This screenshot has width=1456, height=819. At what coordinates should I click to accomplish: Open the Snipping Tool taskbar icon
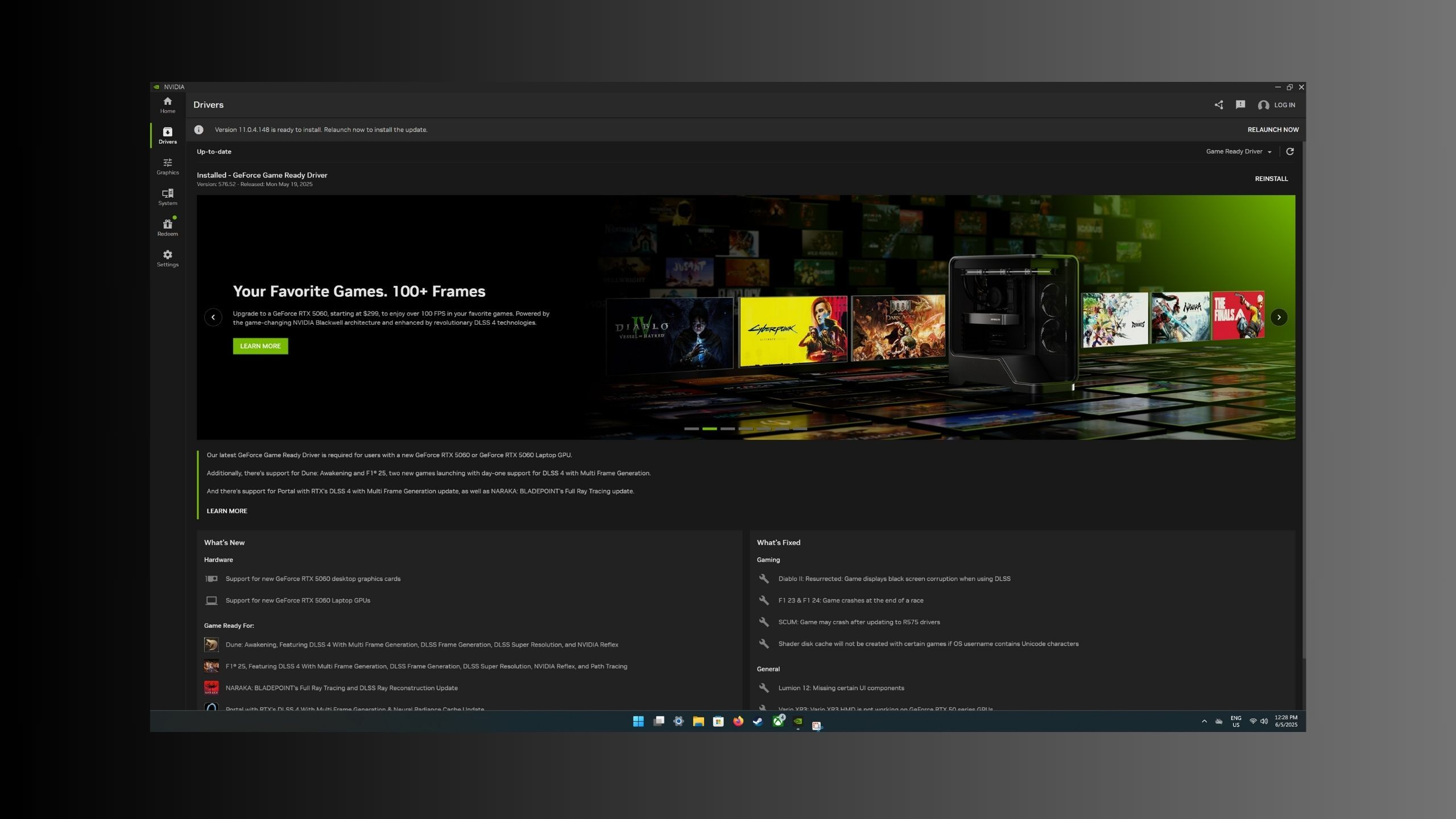coord(817,725)
